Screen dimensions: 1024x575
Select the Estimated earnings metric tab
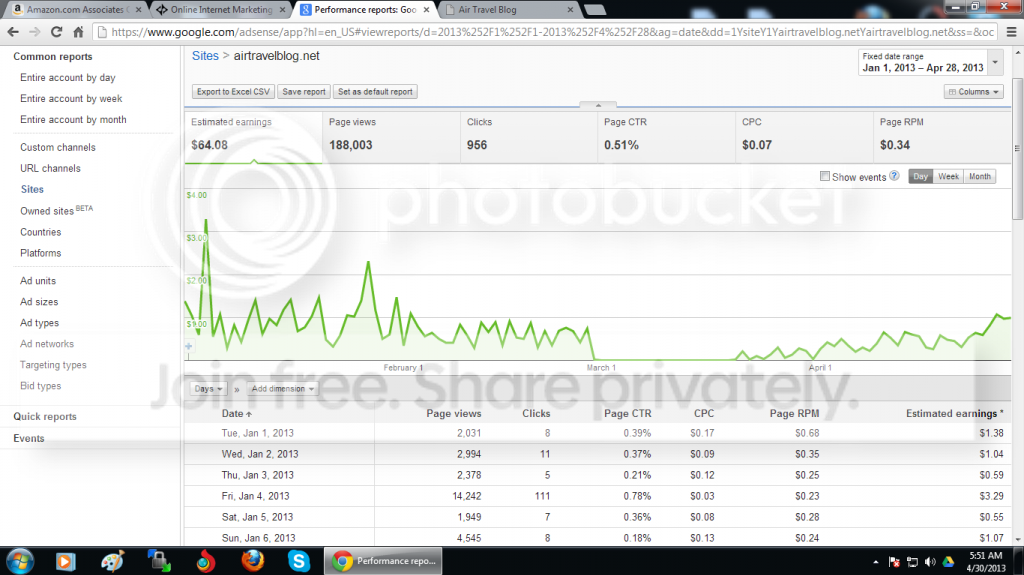pos(253,136)
